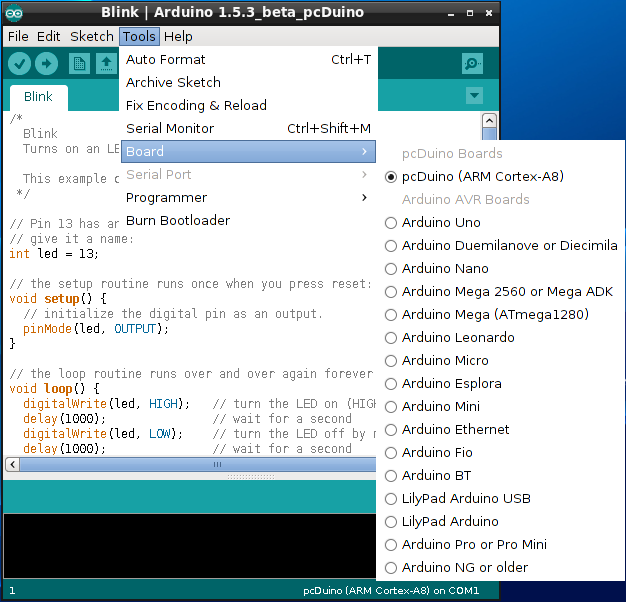Open Serial Monitor from Tools menu
The height and width of the screenshot is (602, 626).
[248, 129]
